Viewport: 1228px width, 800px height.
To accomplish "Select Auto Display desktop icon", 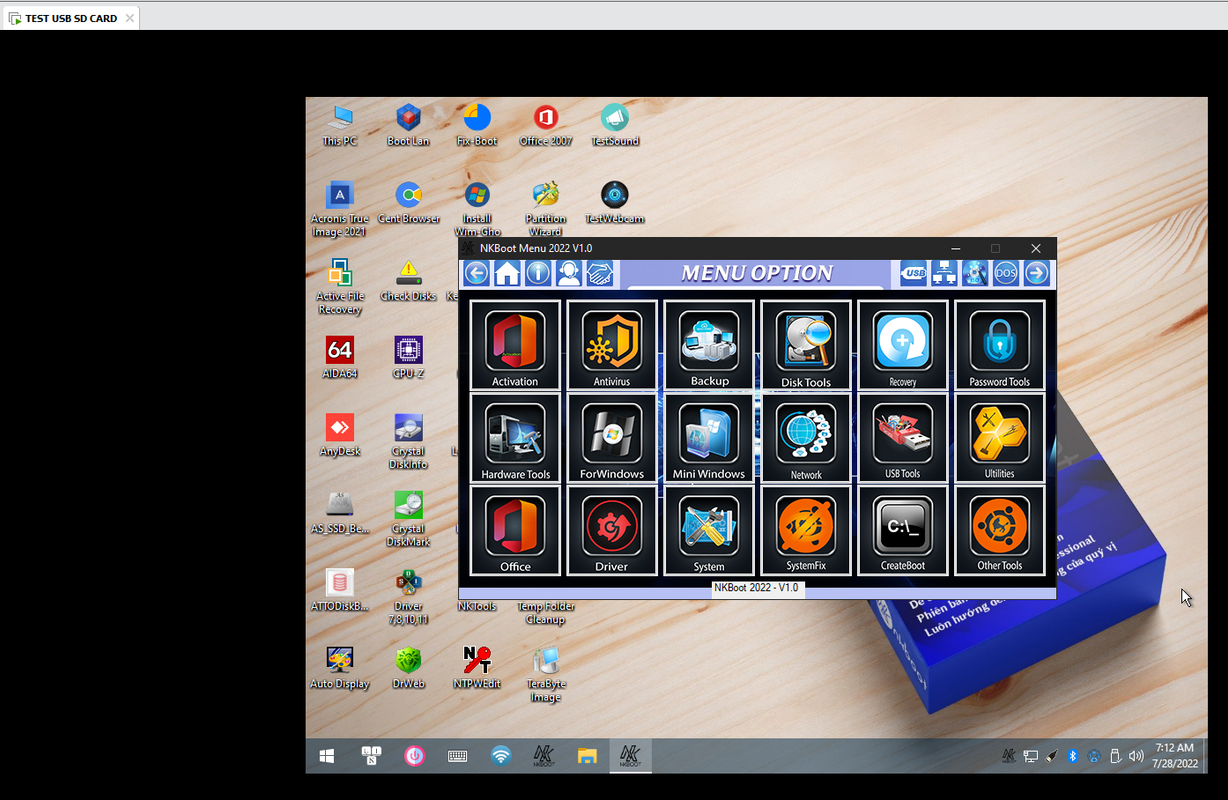I will 340,668.
